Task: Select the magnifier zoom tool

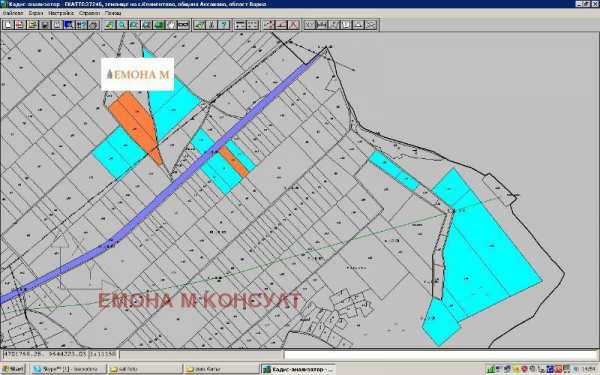Action: 122,25
